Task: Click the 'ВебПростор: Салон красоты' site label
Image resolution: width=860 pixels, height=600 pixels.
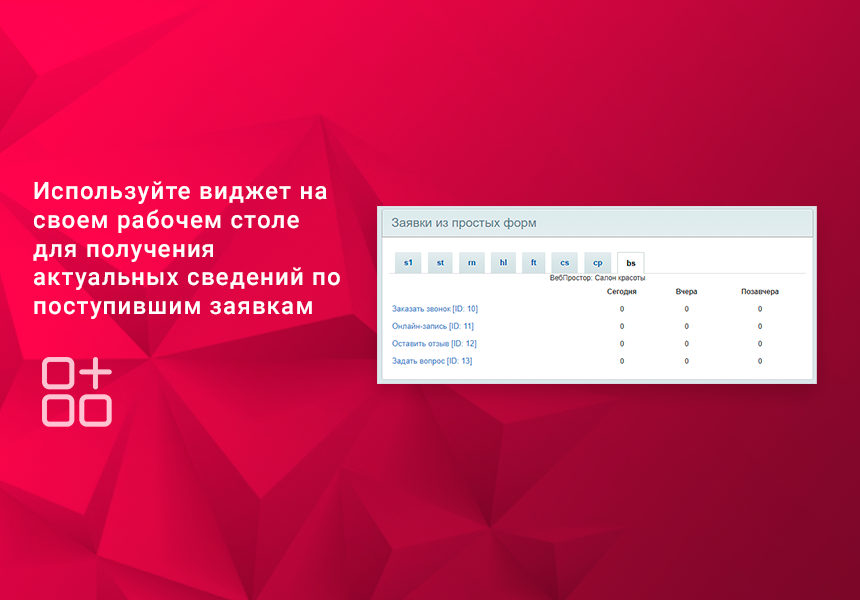Action: (597, 278)
